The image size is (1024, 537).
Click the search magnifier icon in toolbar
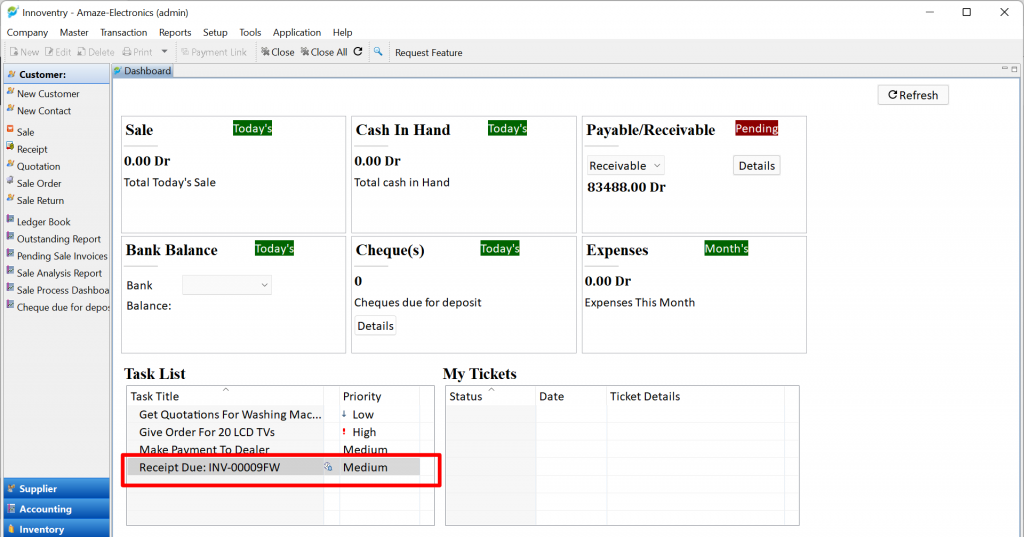378,52
